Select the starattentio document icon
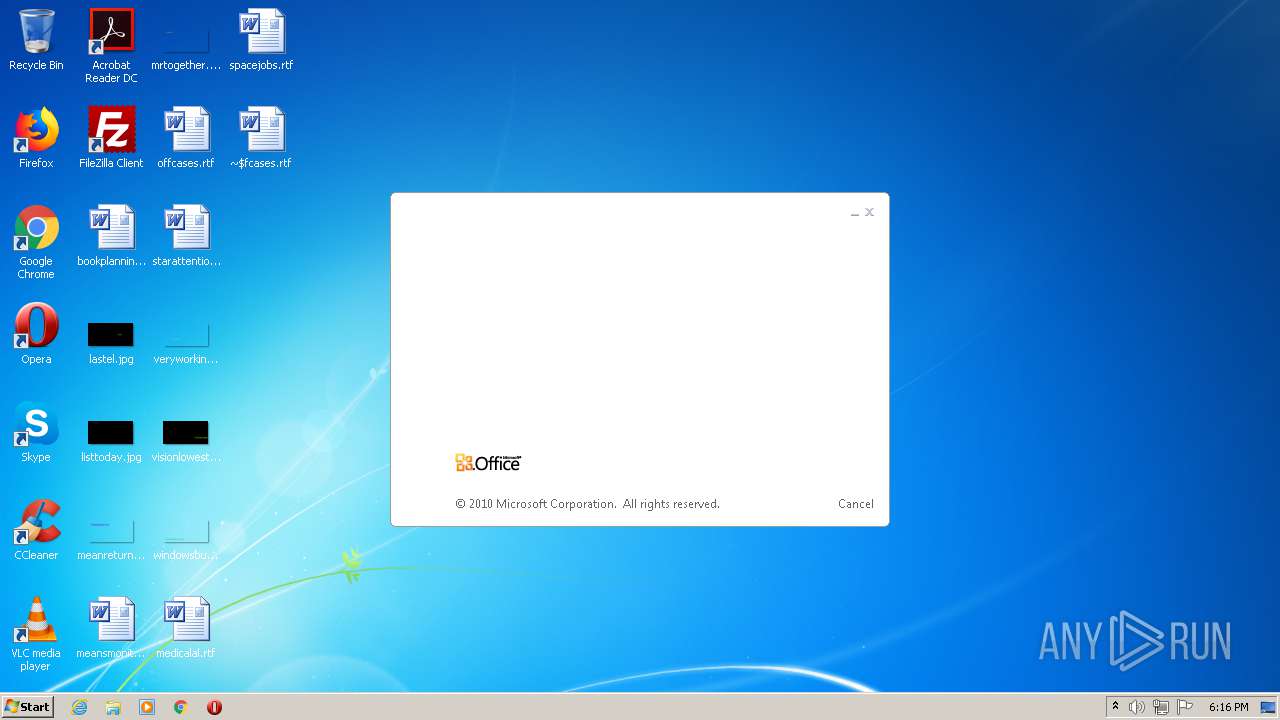This screenshot has height=720, width=1280. pos(186,236)
